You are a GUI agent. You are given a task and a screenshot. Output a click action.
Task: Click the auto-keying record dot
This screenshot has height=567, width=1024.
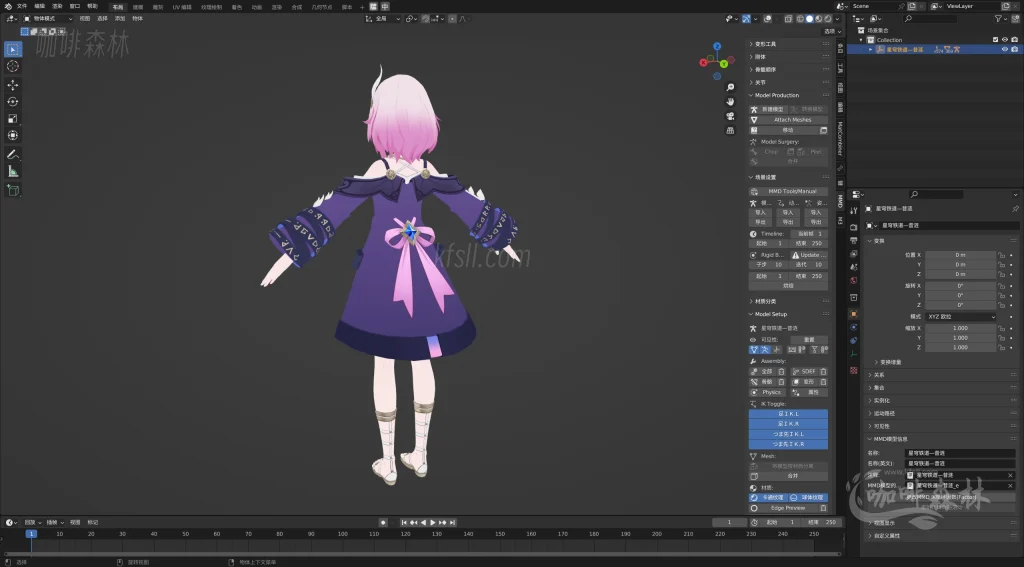(x=383, y=523)
